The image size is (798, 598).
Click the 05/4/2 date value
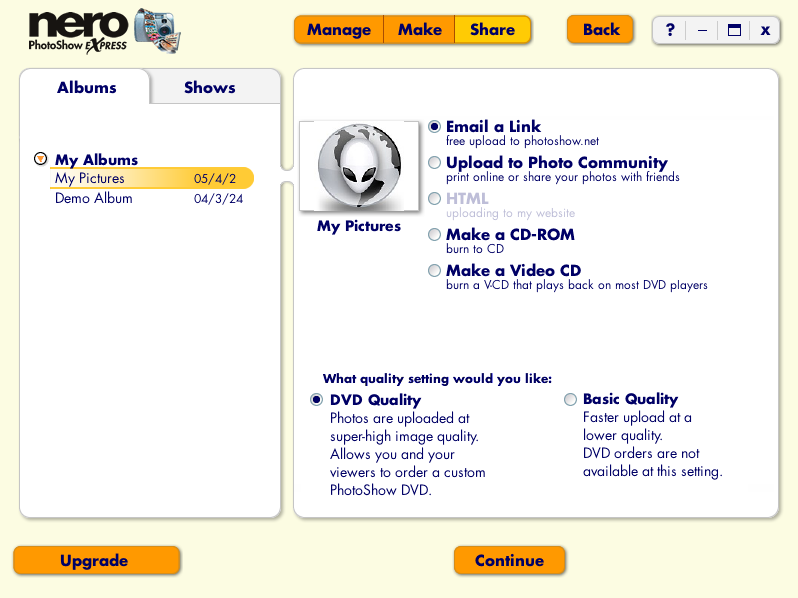[x=215, y=179]
